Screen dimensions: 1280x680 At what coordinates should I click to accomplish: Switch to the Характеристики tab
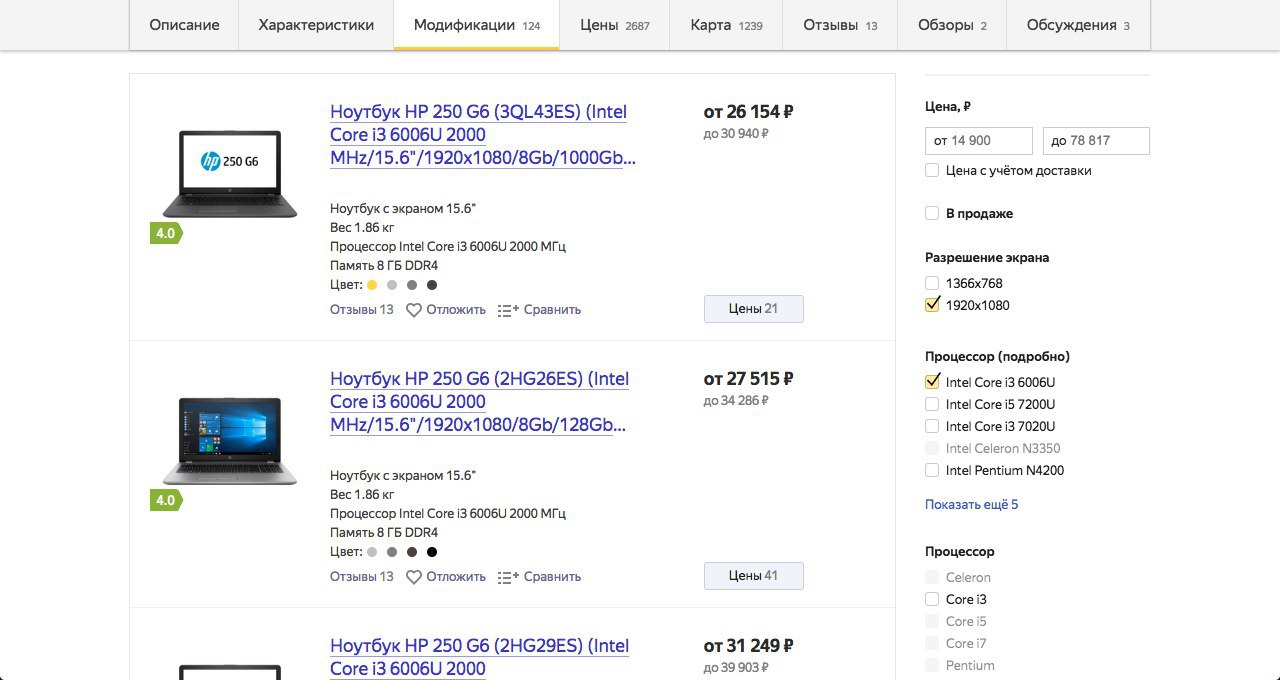point(316,25)
